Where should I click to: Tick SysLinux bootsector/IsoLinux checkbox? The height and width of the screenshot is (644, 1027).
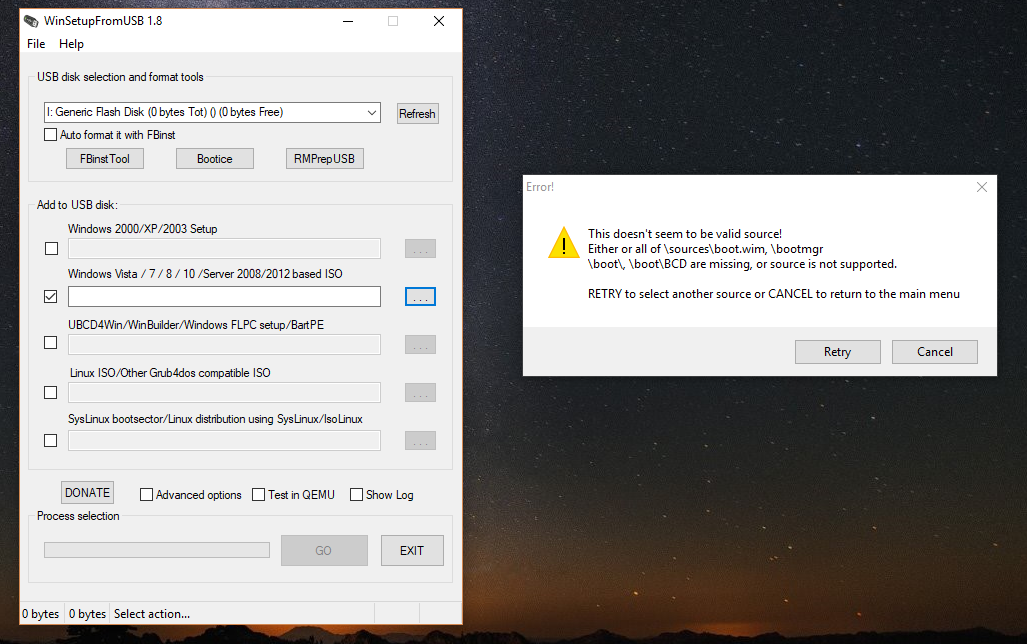(50, 440)
